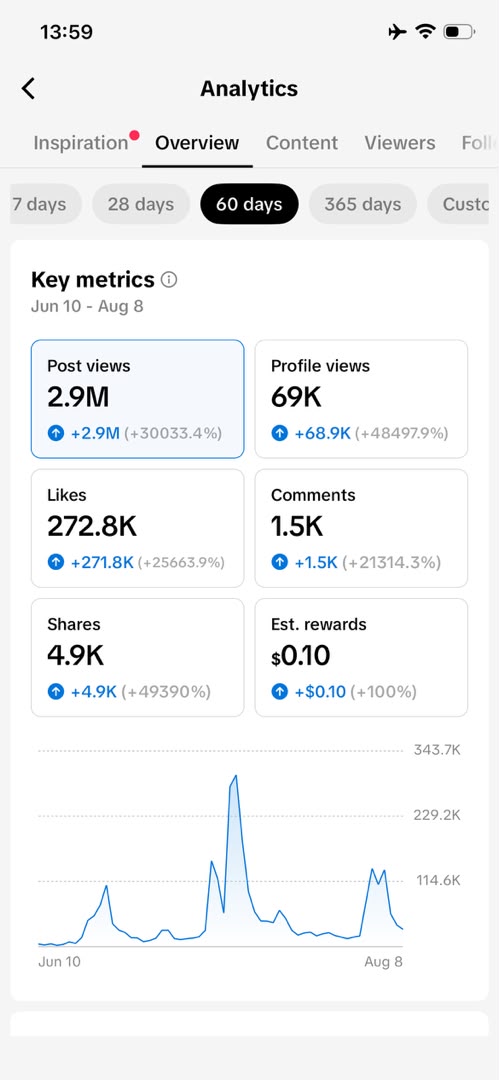The width and height of the screenshot is (499, 1080).
Task: Open the Viewers tab
Action: (400, 143)
